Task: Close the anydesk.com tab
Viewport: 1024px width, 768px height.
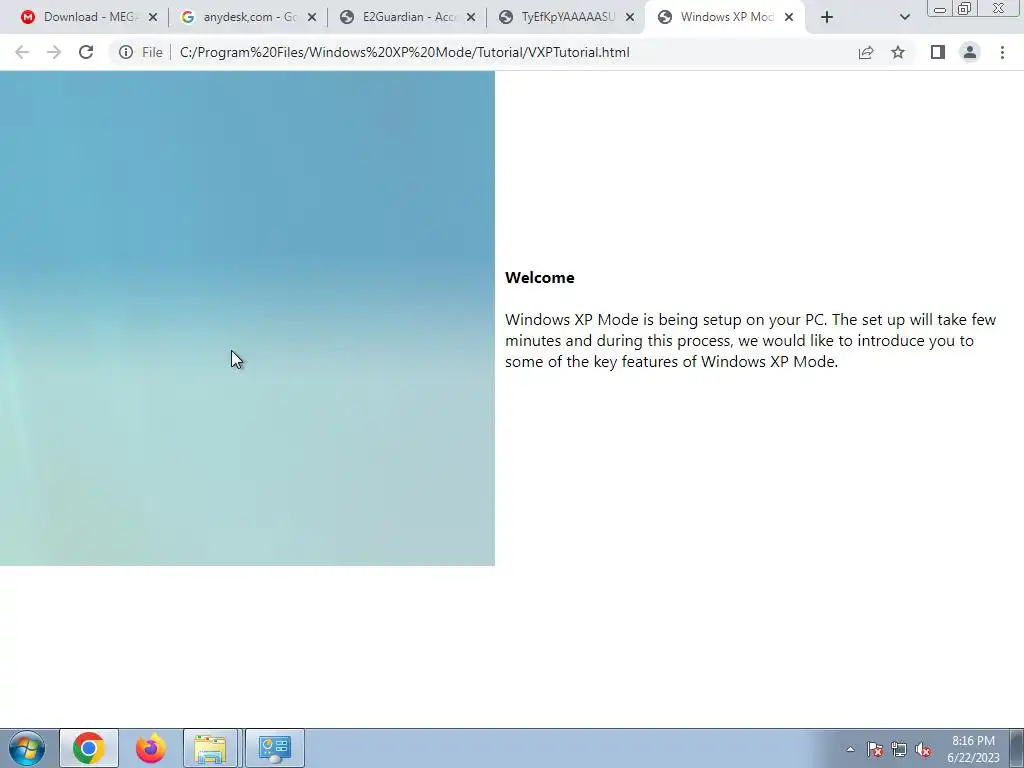Action: [312, 18]
